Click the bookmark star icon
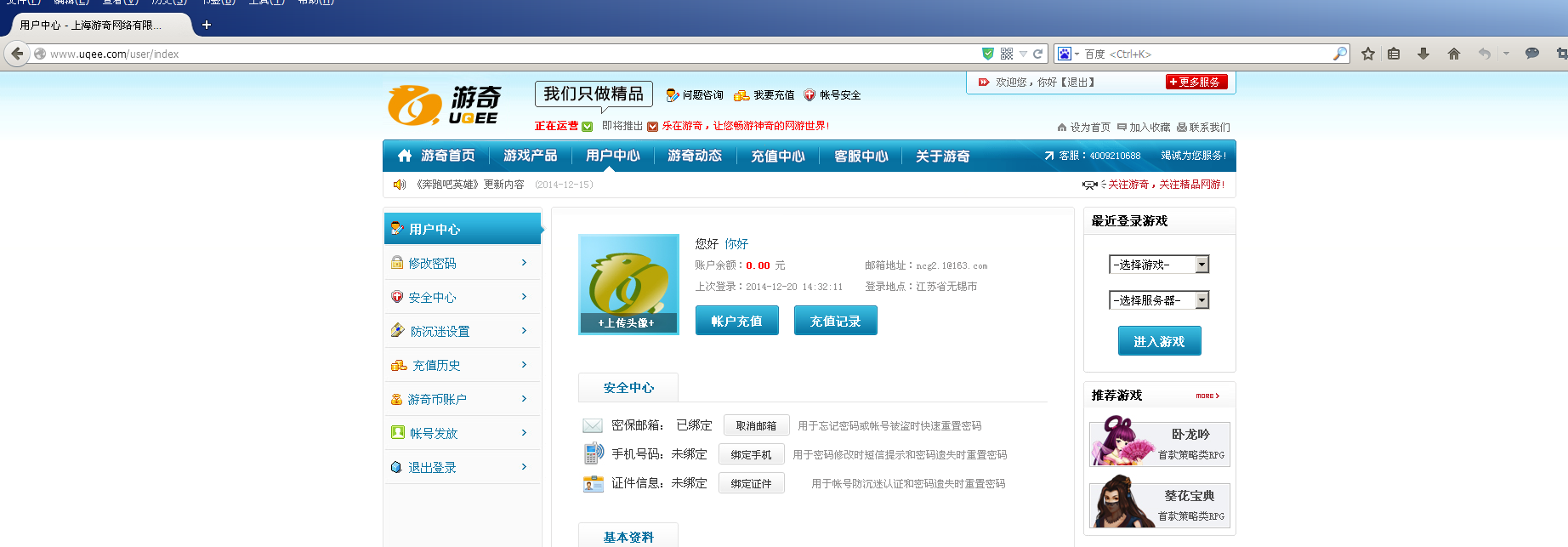This screenshot has height=547, width=1568. 1368,54
